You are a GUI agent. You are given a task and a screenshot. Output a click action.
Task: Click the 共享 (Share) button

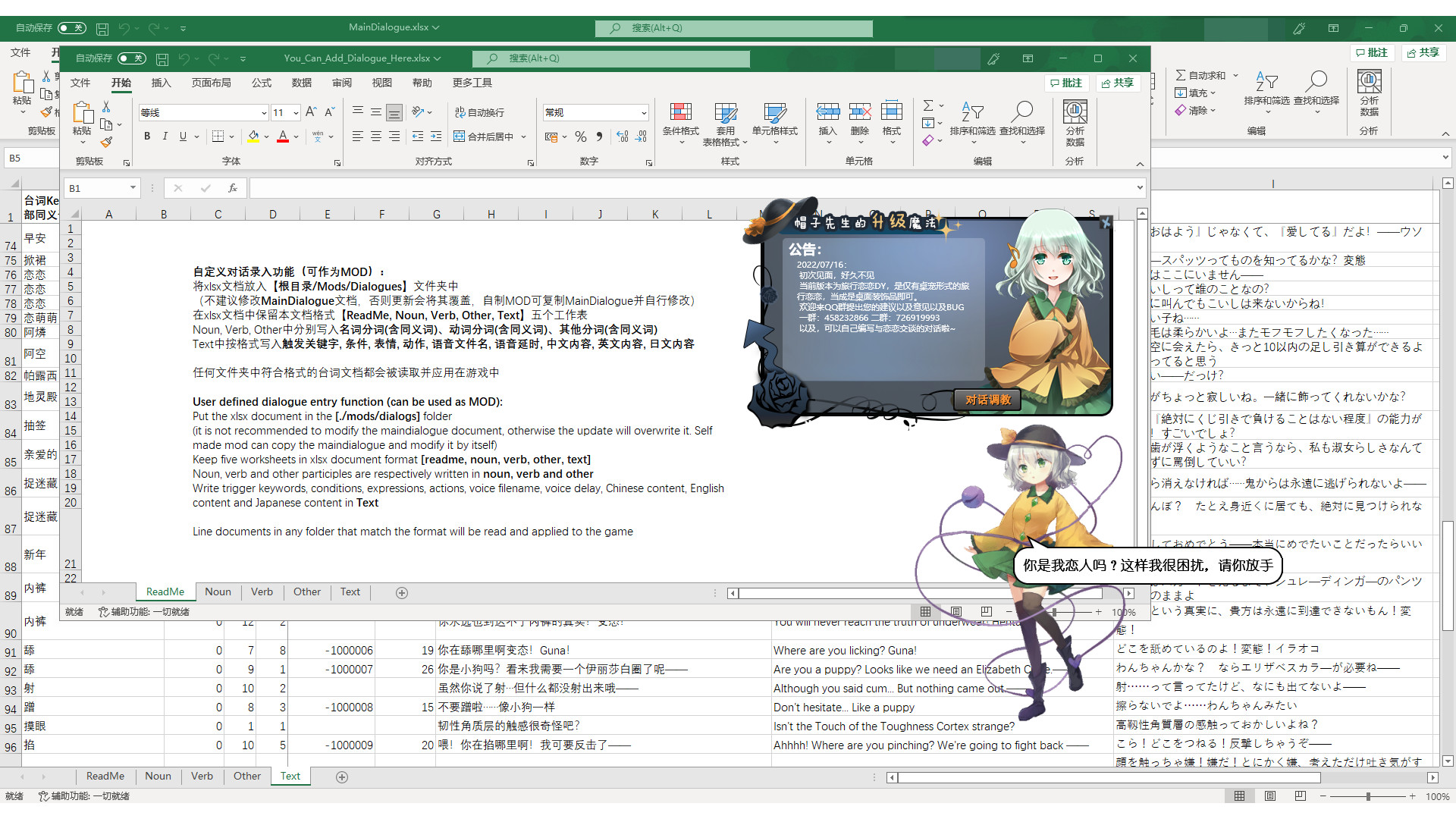pos(1117,83)
